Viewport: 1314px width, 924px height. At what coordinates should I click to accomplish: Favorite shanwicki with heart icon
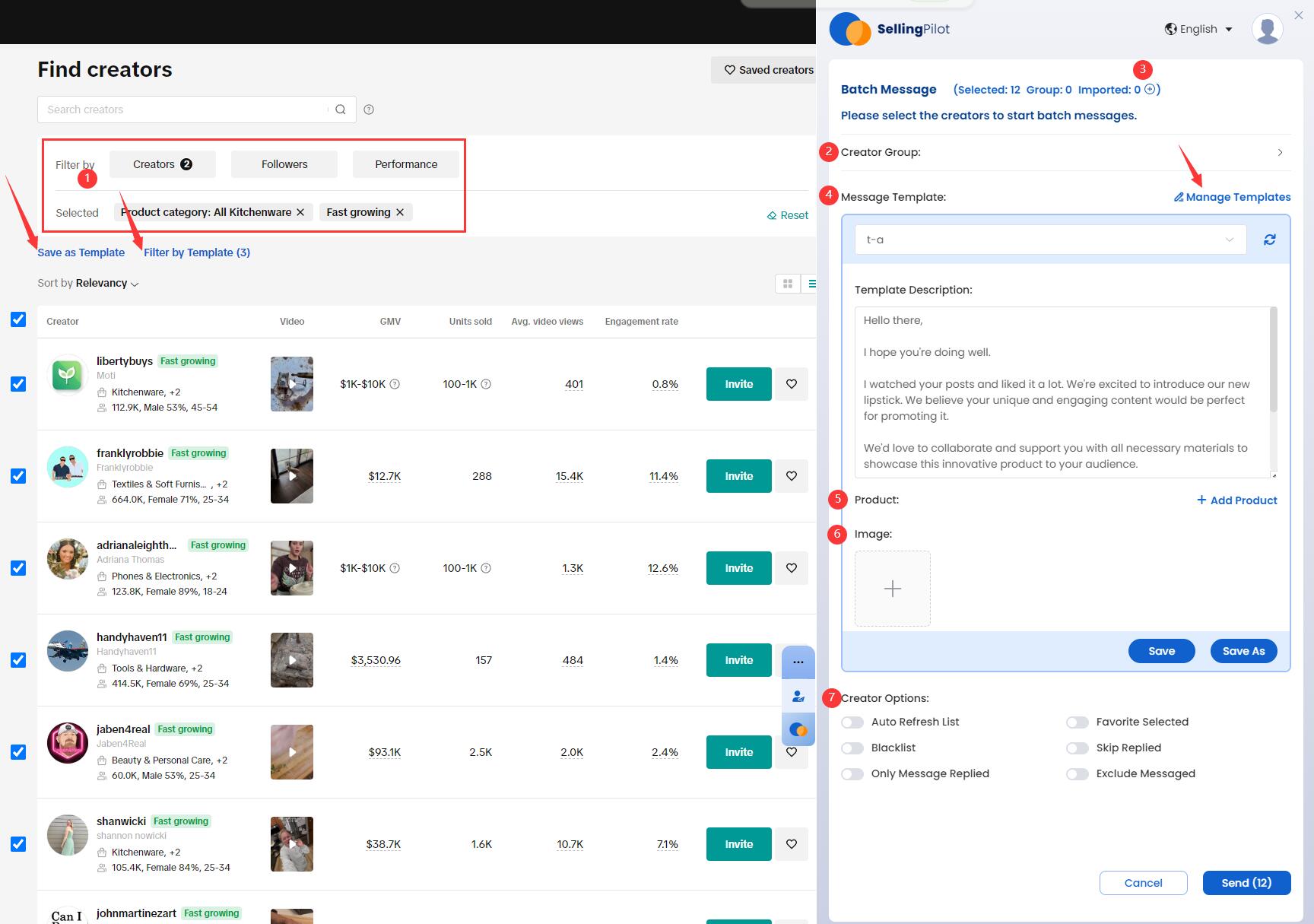(792, 844)
